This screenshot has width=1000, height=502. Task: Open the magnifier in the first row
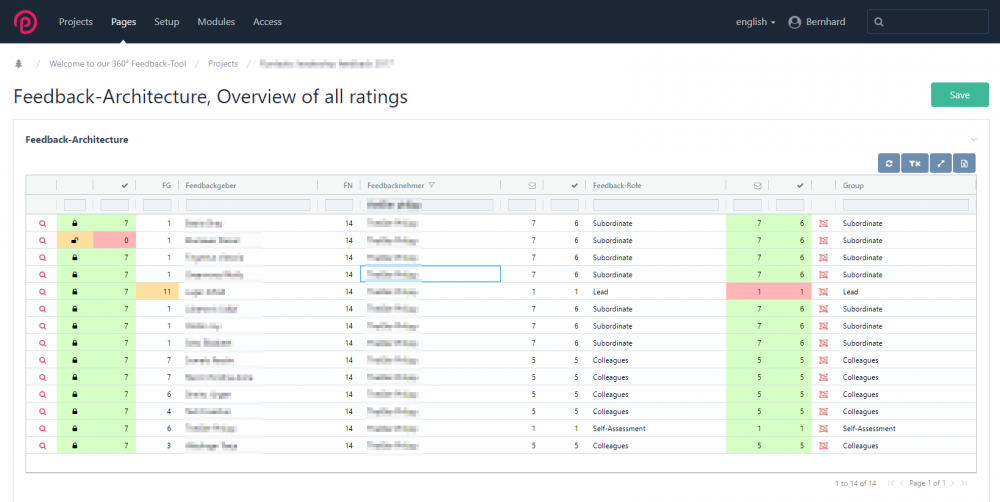click(42, 223)
